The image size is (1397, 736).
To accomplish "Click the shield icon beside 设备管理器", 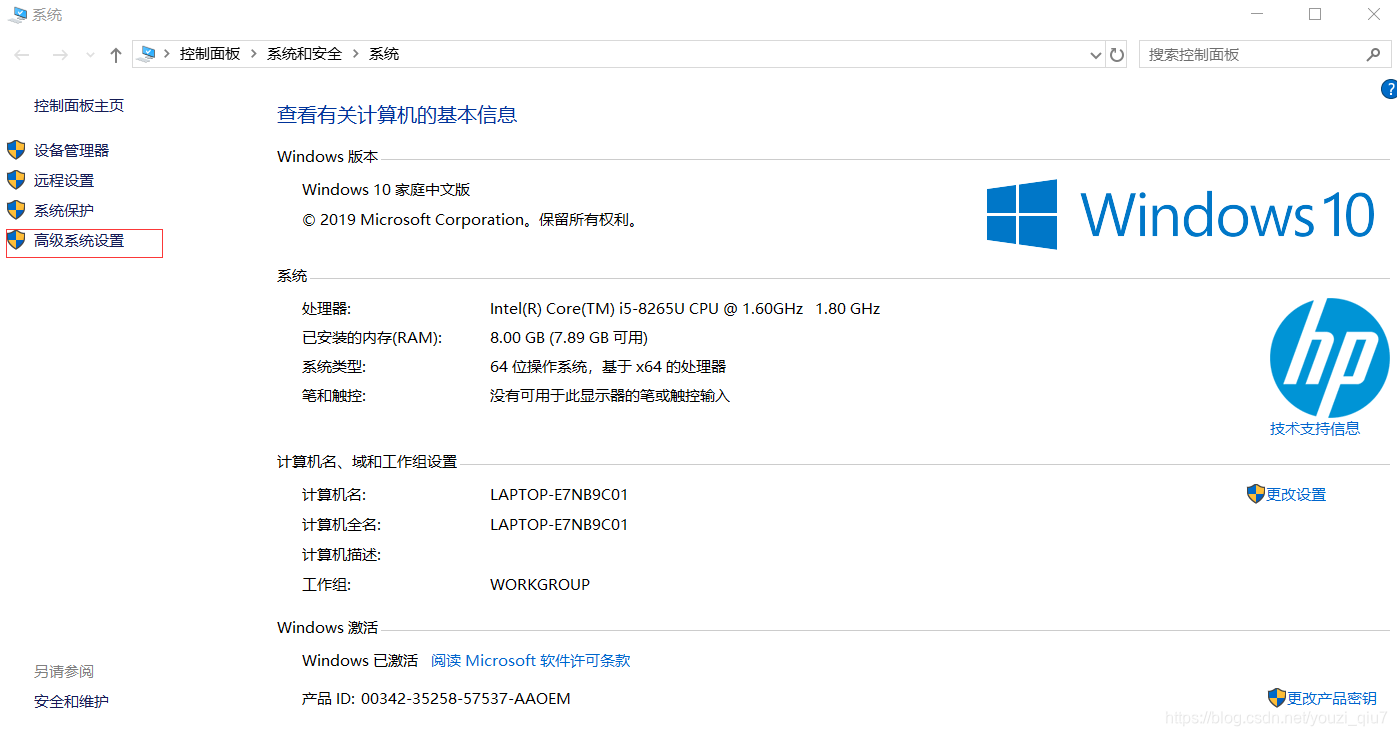I will [16, 150].
